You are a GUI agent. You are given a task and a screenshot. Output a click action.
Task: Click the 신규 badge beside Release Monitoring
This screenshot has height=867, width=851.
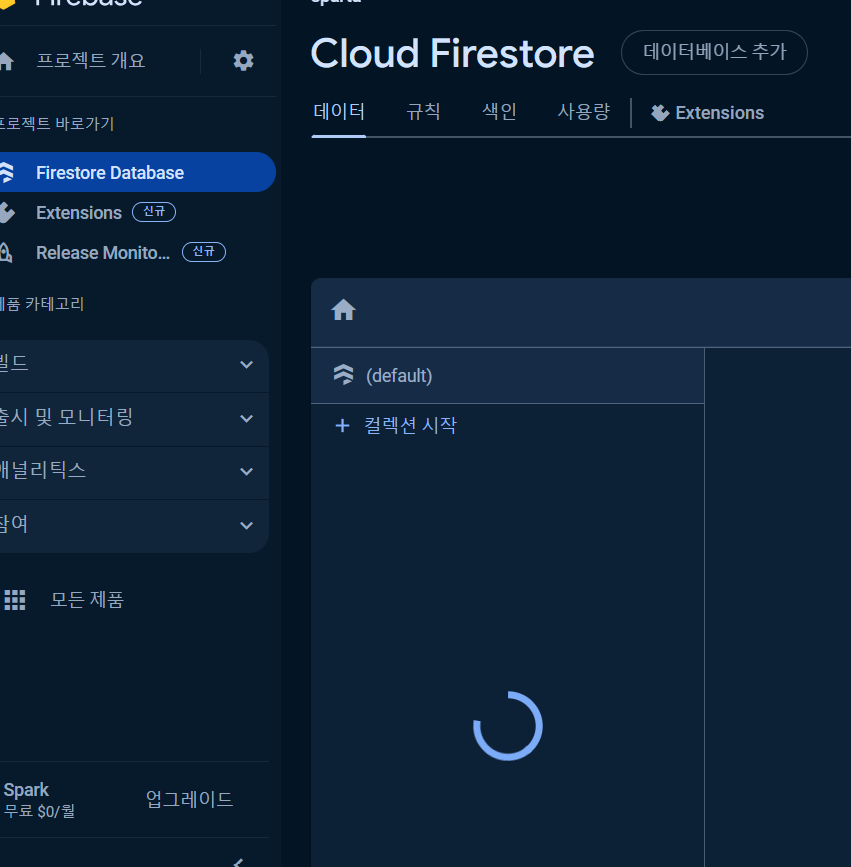pos(203,252)
